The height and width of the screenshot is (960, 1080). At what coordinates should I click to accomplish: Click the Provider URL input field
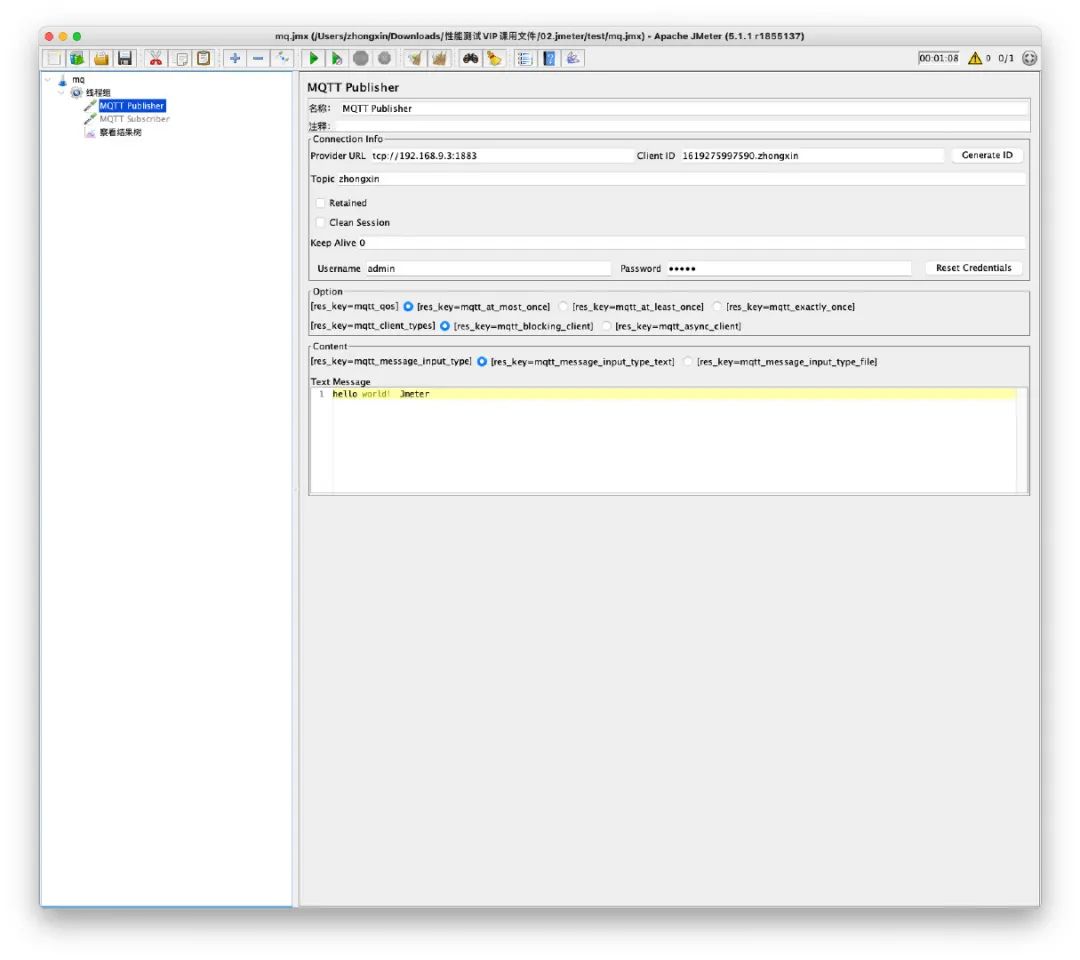point(501,156)
